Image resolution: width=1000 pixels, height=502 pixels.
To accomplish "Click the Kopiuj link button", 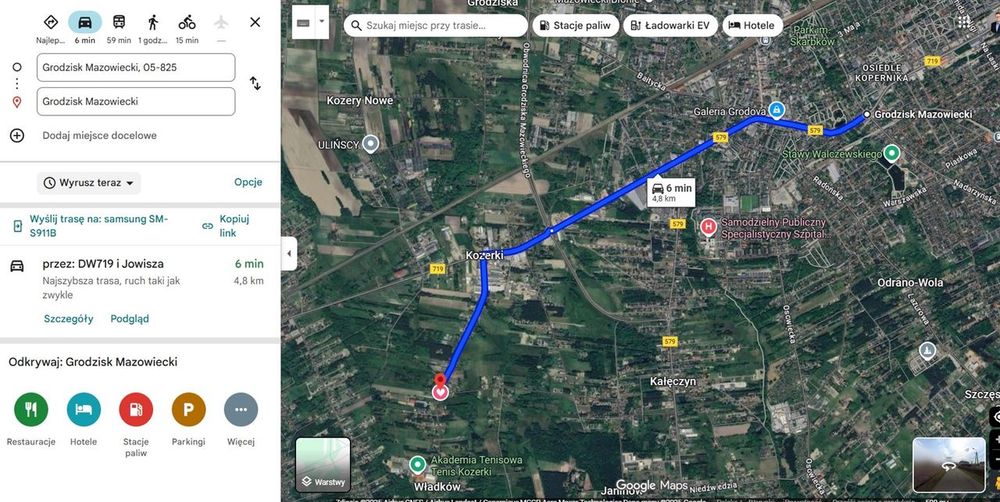I will coord(226,226).
